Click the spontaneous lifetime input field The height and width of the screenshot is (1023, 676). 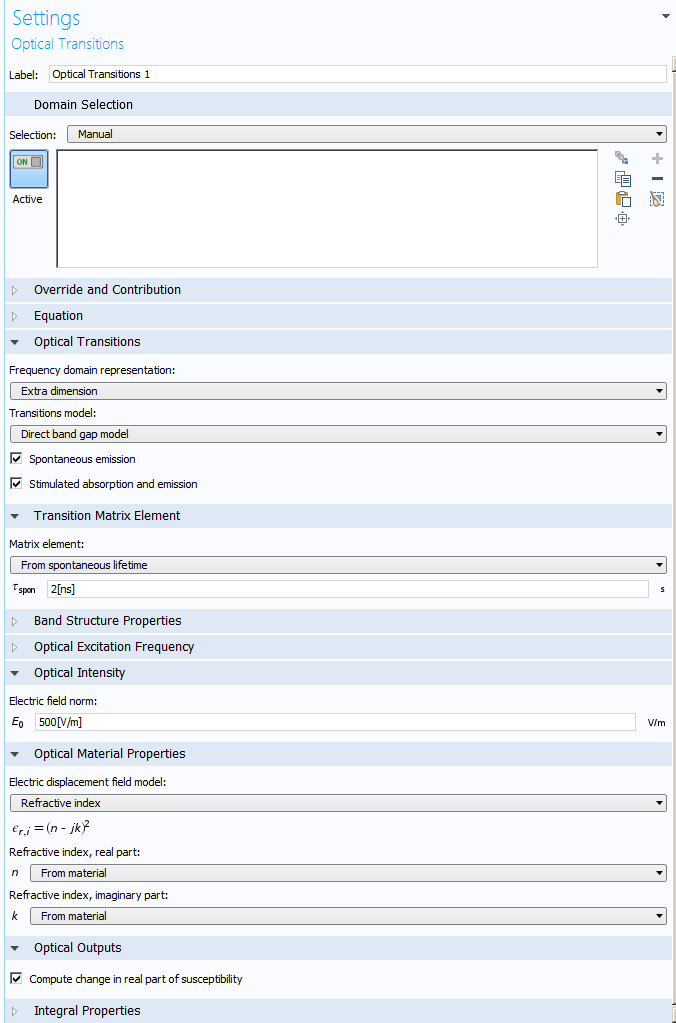[347, 589]
